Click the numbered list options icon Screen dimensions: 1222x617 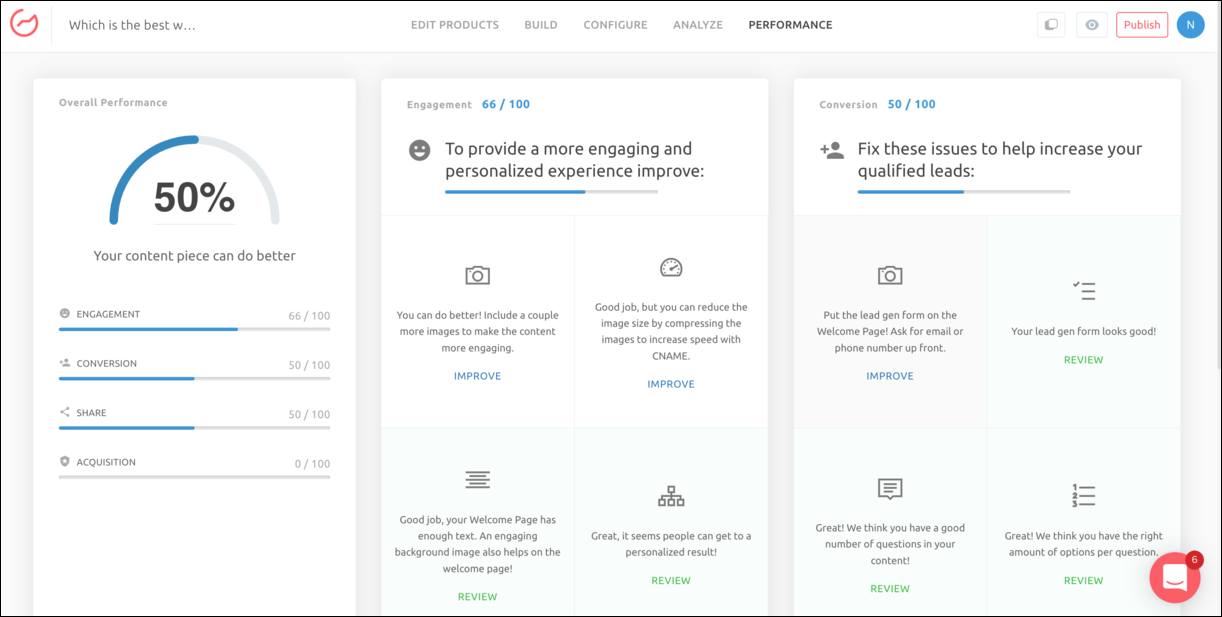1083,495
